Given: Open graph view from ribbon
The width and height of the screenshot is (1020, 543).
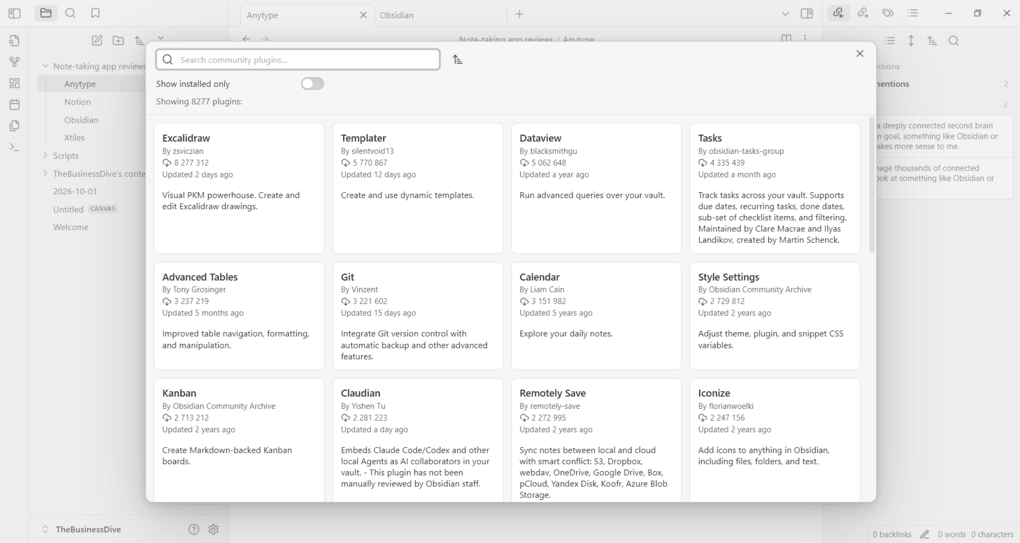Looking at the screenshot, I should pyautogui.click(x=14, y=62).
